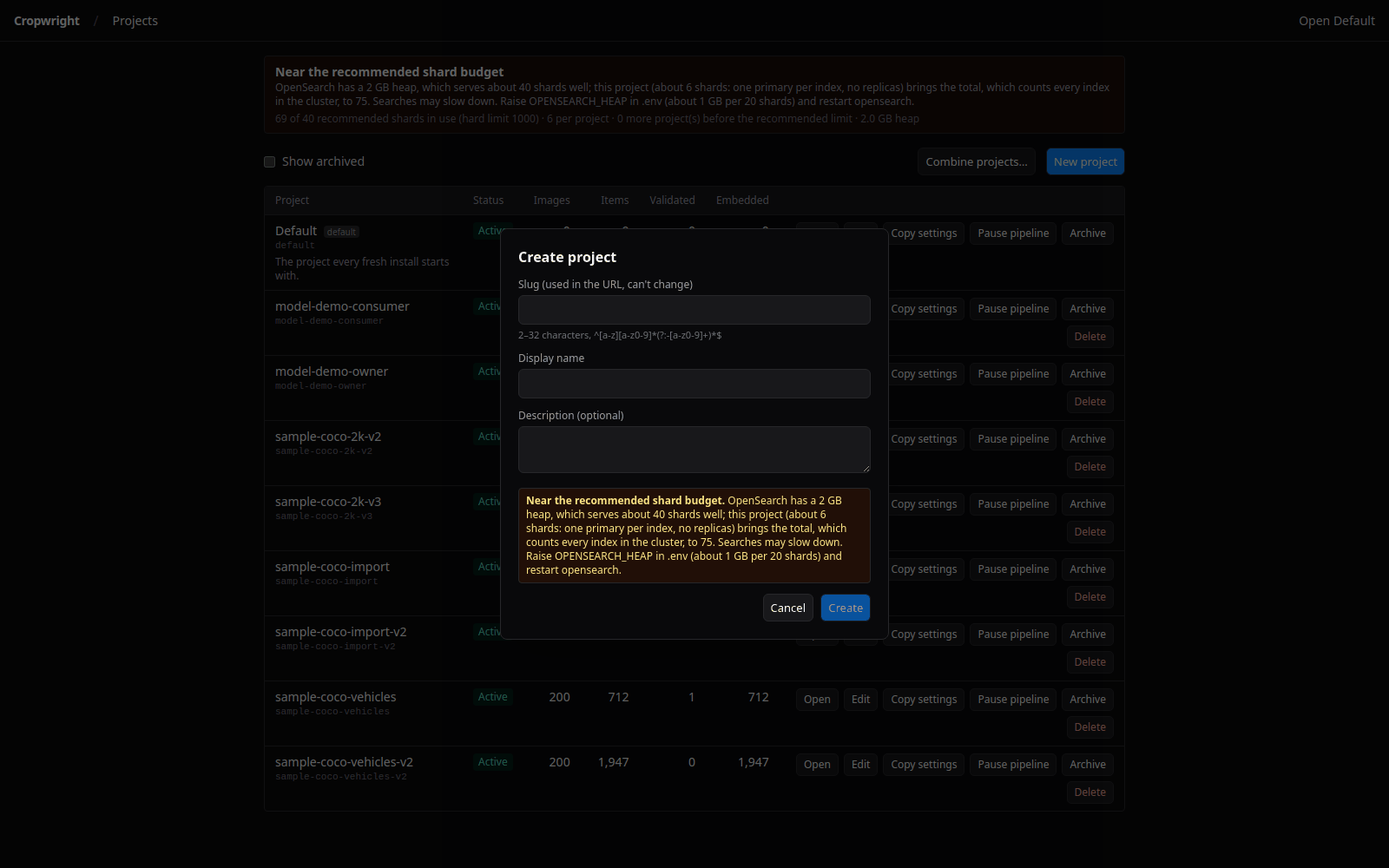Click the New project button
Screen dimensions: 1389x868
point(1085,161)
